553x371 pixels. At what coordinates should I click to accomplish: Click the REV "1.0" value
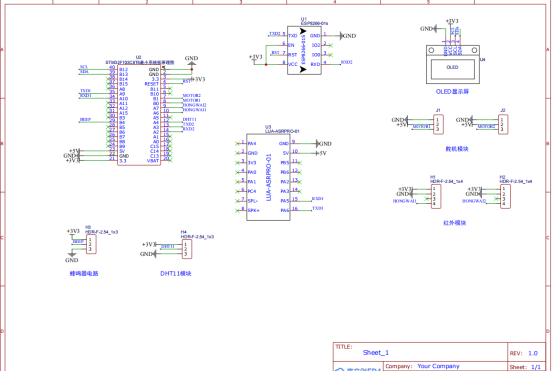(533, 353)
